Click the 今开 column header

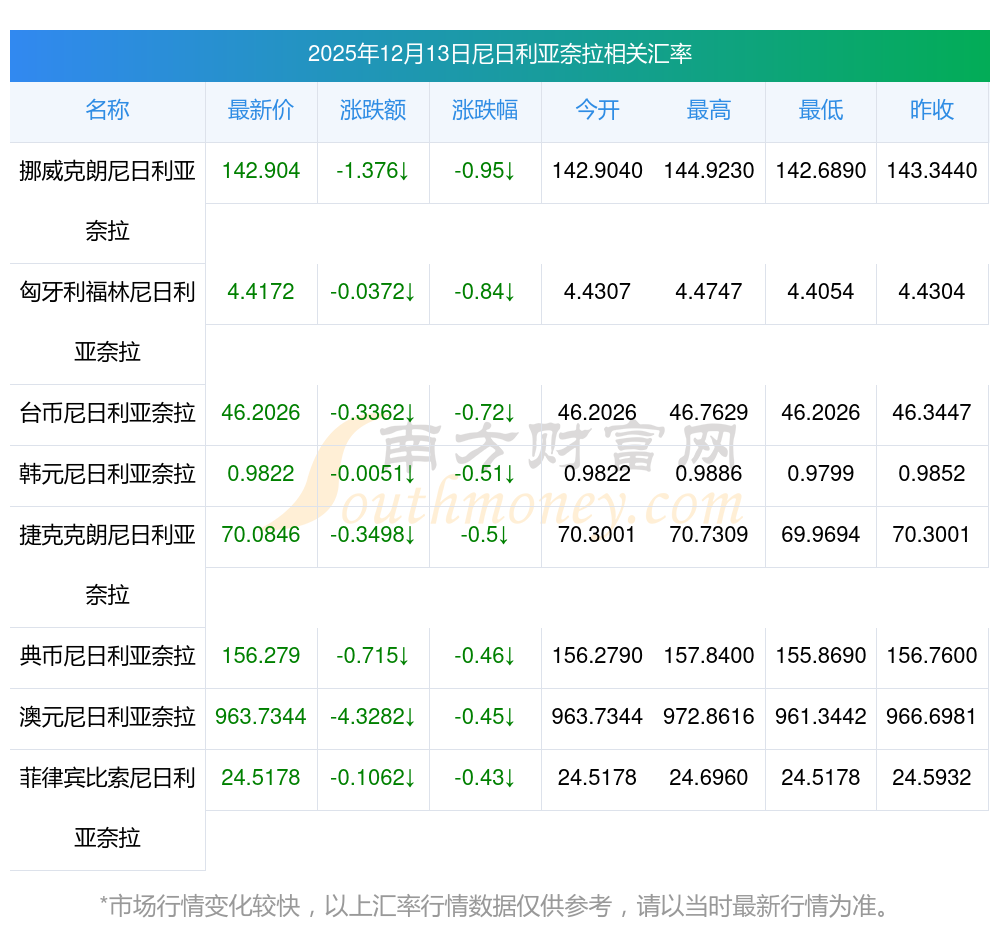597,110
